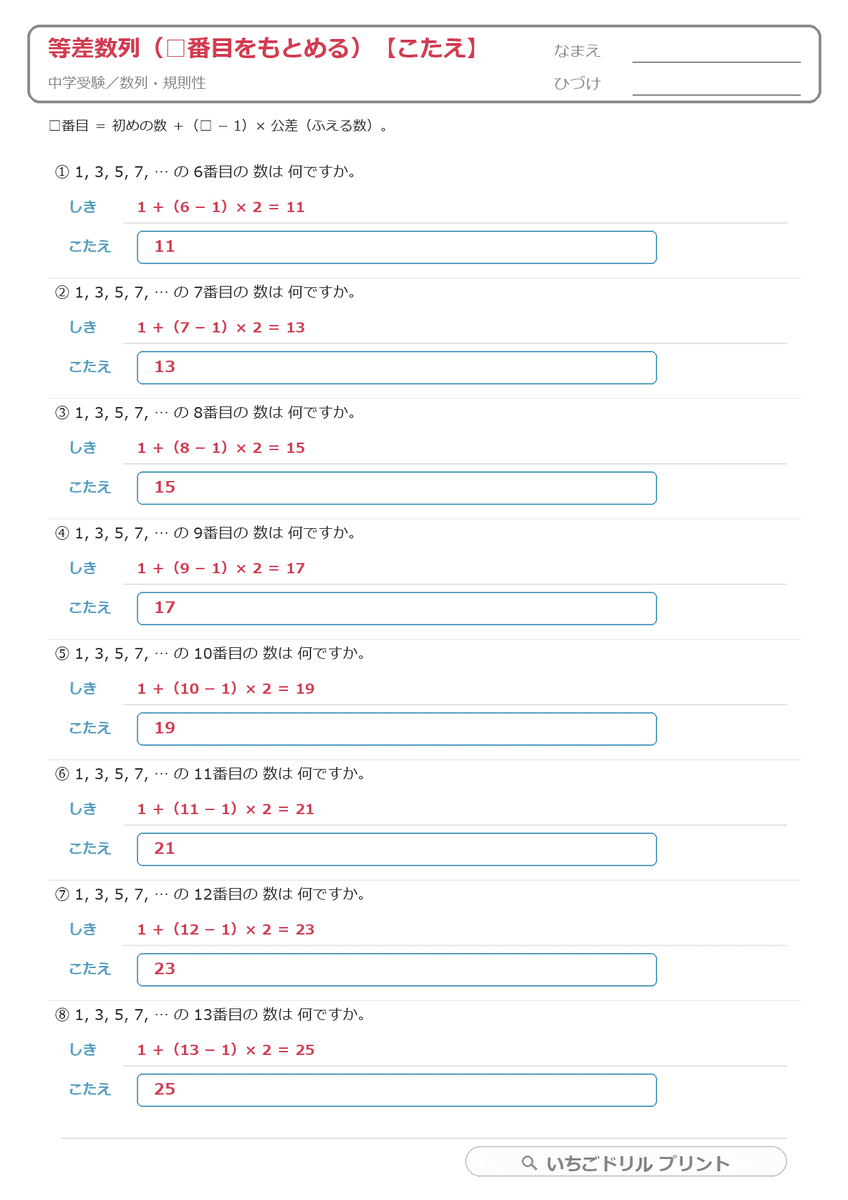Select the answer box containing 19
Viewport: 848px width, 1200px height.
(397, 728)
